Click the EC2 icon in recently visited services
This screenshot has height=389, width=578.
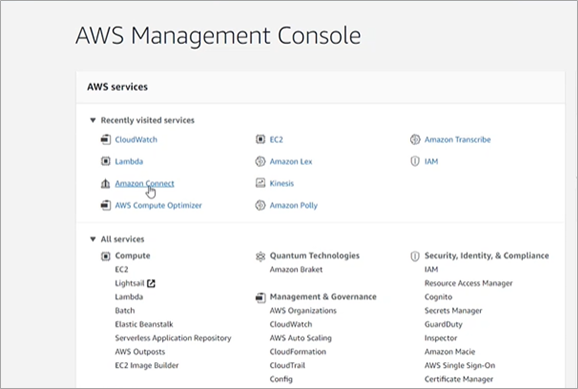tap(260, 139)
